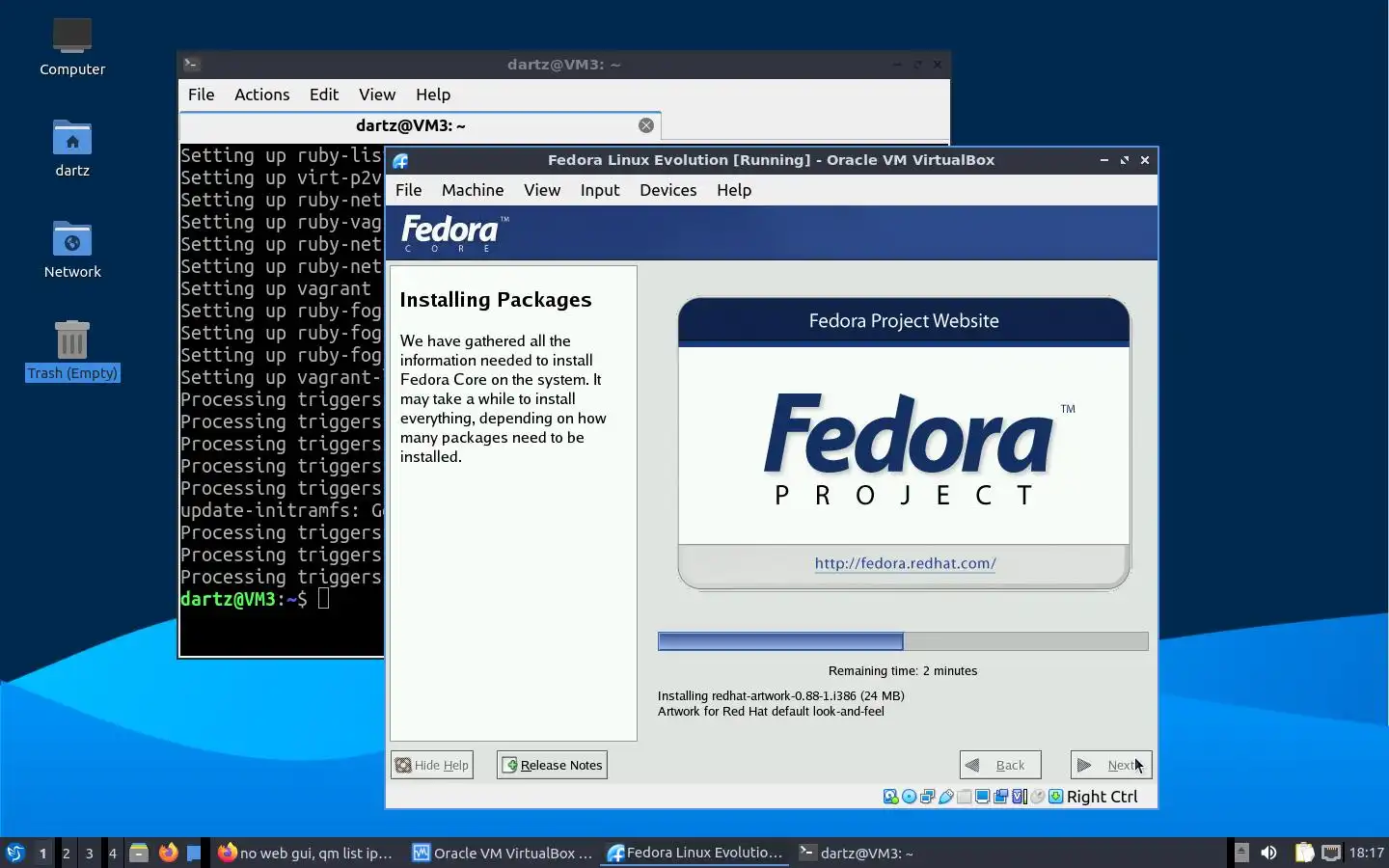Open the View menu in the terminal window
This screenshot has height=868, width=1389.
click(x=377, y=95)
